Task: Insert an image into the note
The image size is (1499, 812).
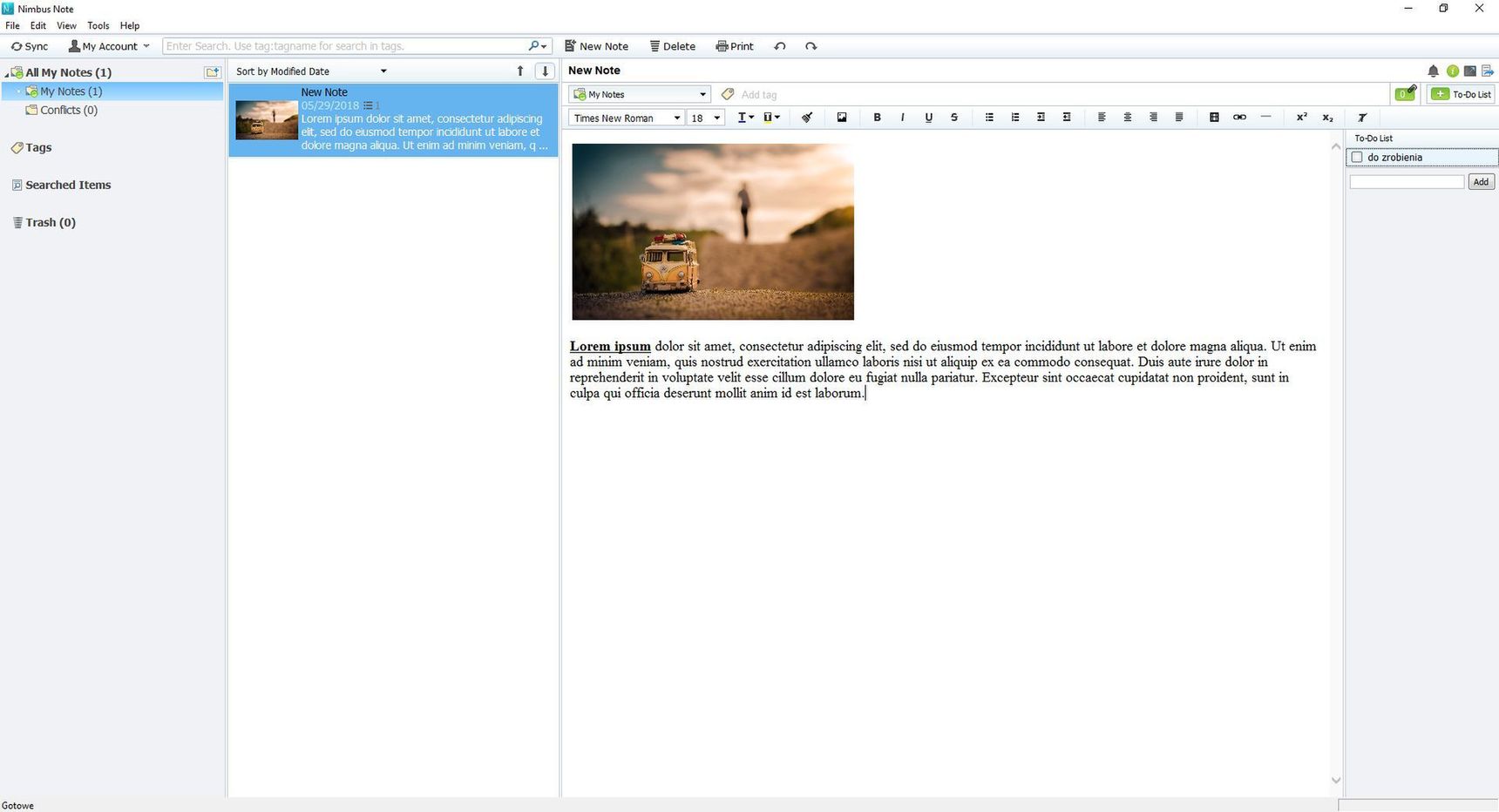Action: pyautogui.click(x=842, y=118)
